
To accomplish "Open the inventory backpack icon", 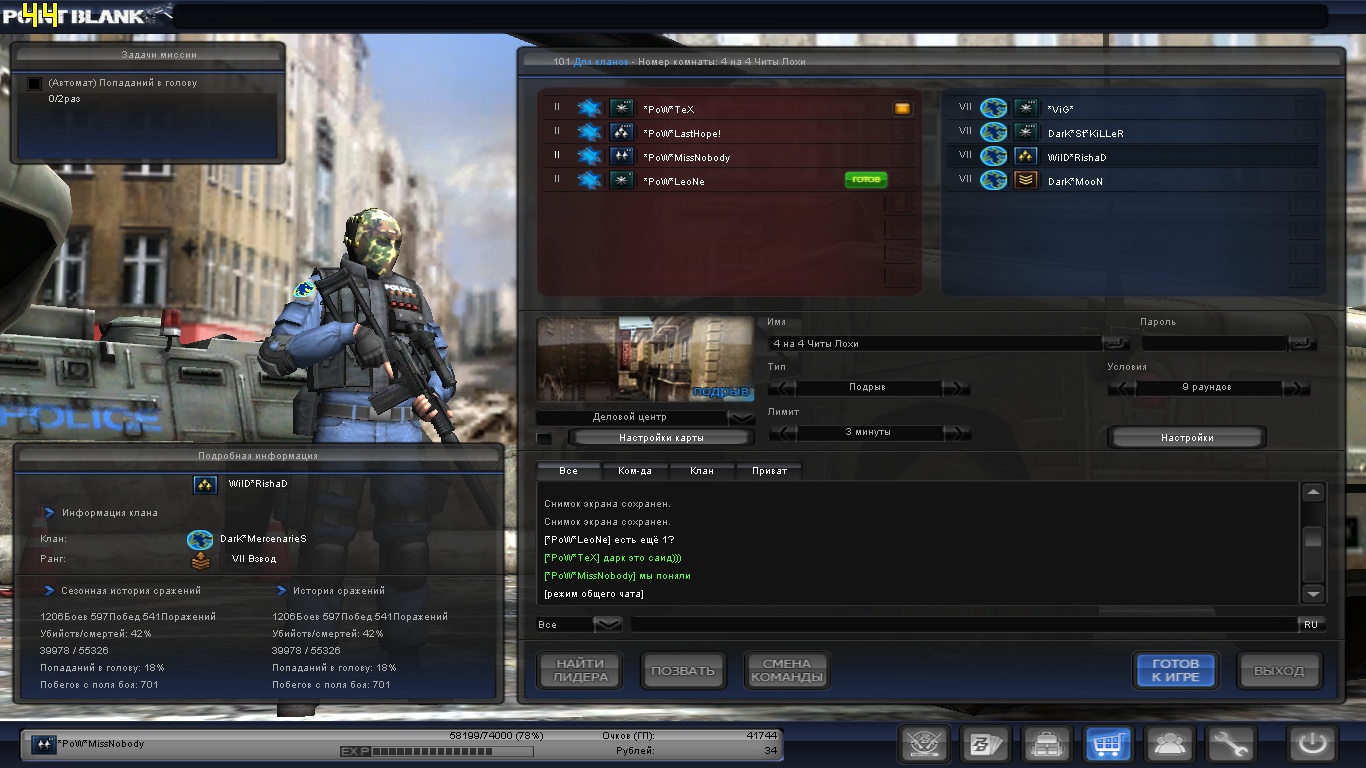I will coord(1046,745).
